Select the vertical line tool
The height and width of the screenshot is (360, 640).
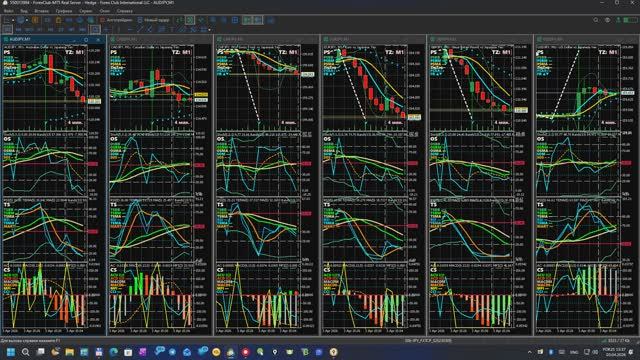(x=119, y=29)
